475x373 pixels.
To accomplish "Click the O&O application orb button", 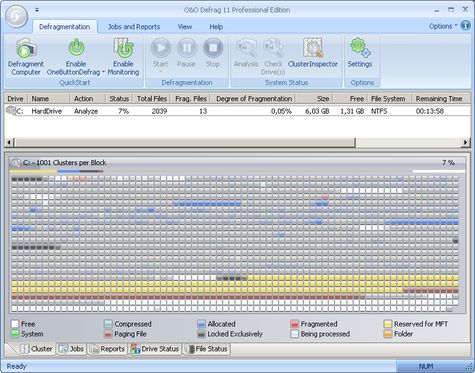I will point(17,16).
